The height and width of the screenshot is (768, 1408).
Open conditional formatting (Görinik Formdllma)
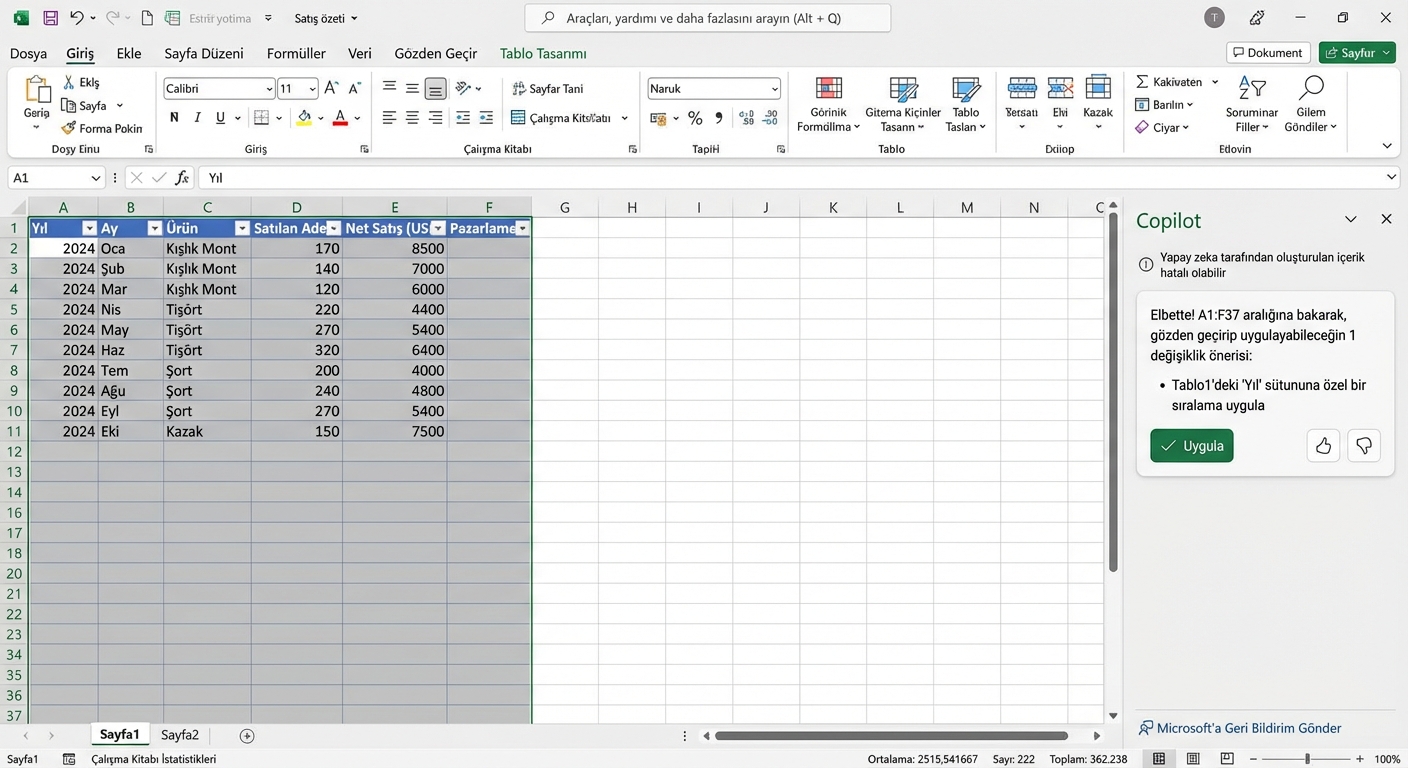pos(827,104)
